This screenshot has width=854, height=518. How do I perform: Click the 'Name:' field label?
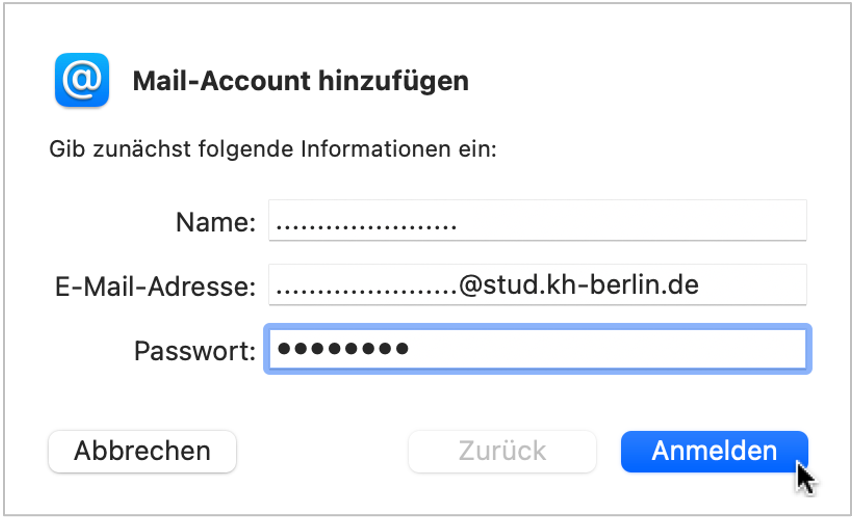pyautogui.click(x=216, y=222)
